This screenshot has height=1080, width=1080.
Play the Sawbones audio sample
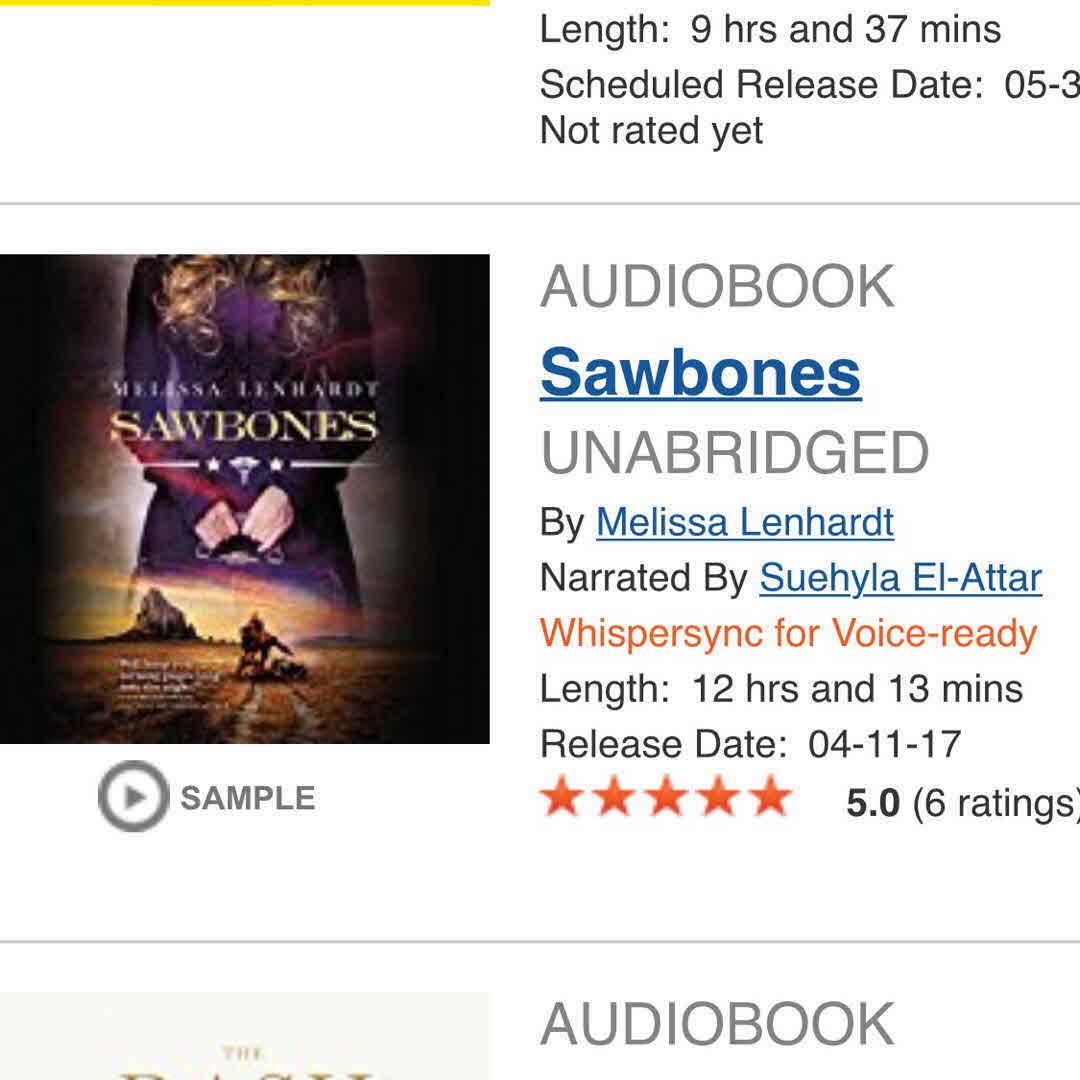(x=133, y=797)
